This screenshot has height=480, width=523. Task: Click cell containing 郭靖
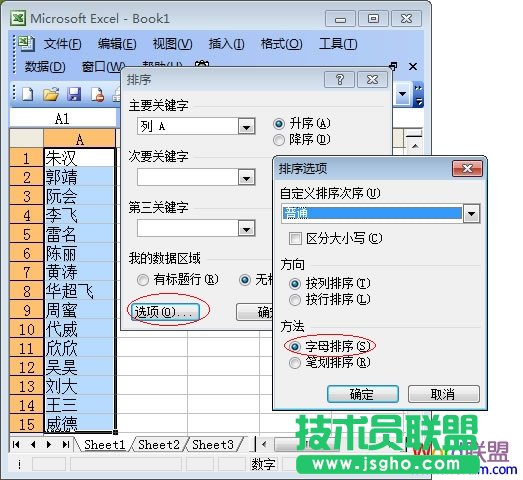point(80,177)
